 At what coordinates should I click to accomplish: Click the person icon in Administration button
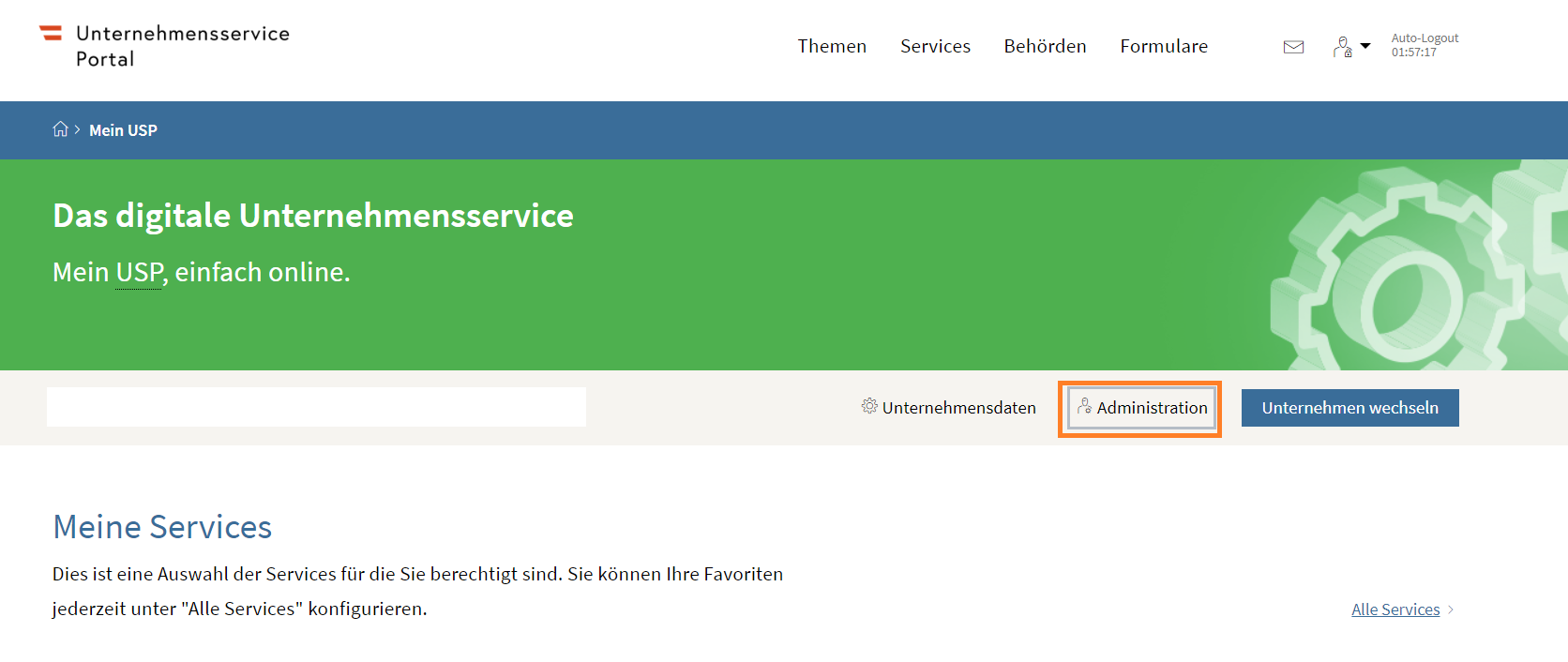[1084, 406]
